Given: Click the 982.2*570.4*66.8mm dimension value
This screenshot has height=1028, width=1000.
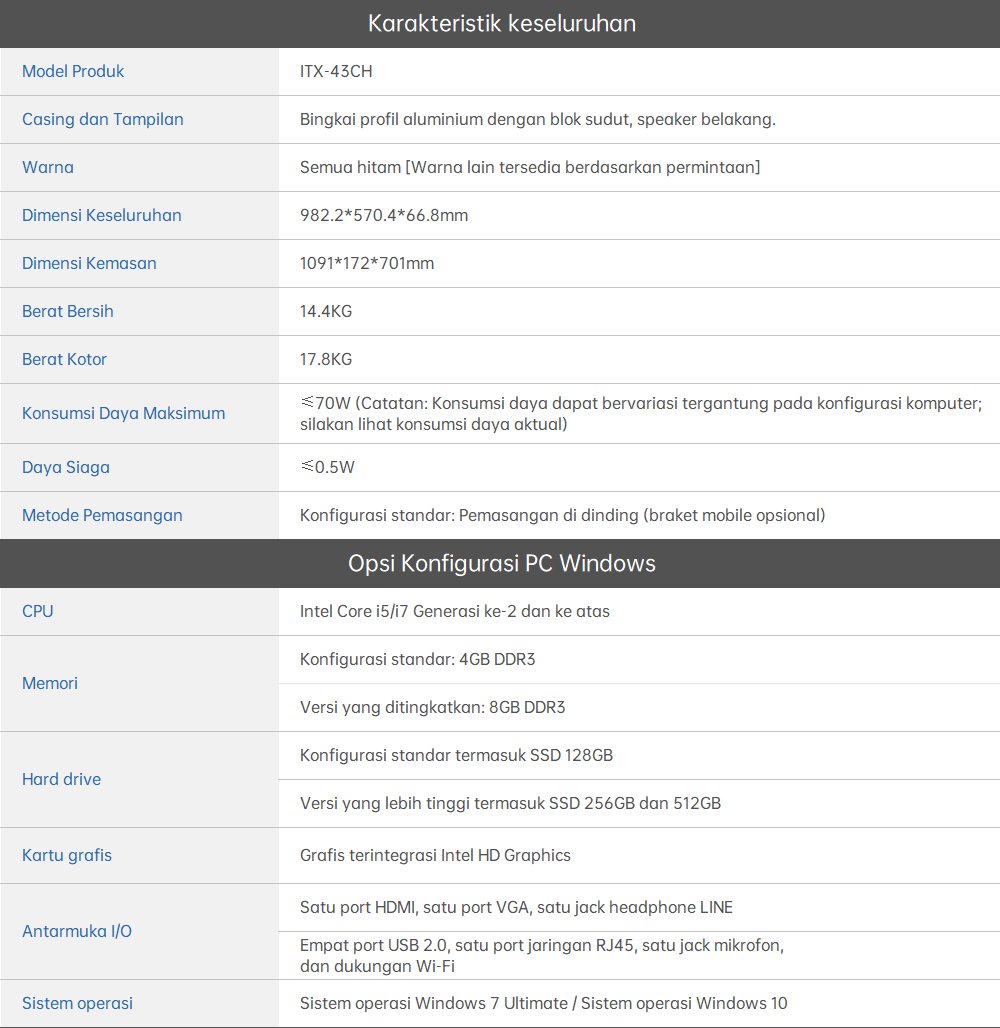Looking at the screenshot, I should tap(384, 215).
